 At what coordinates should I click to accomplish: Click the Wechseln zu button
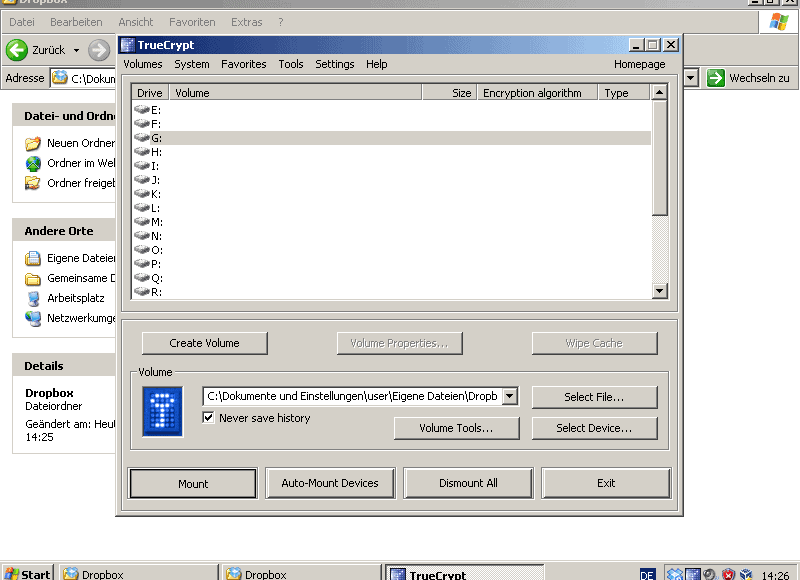point(748,78)
